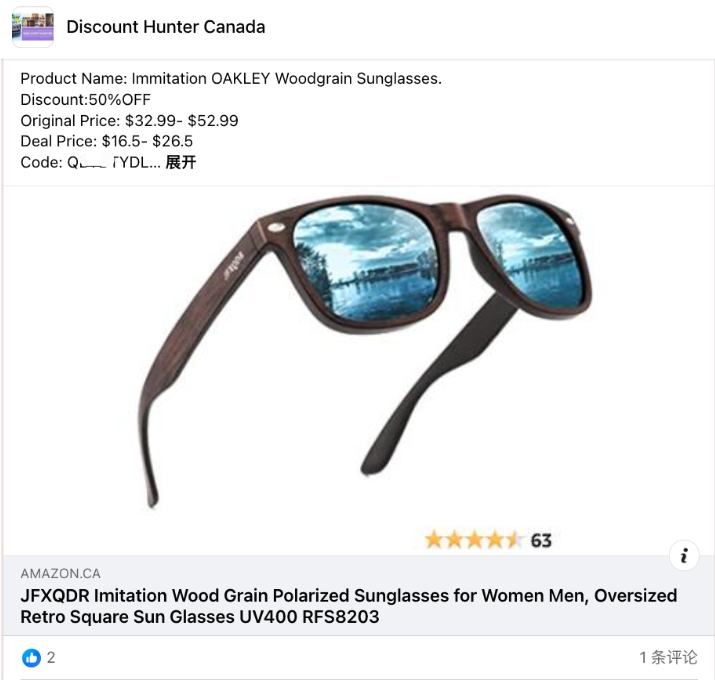Viewport: 715px width, 682px height.
Task: Open Discount Hunter Canada profile picture
Action: tap(33, 27)
